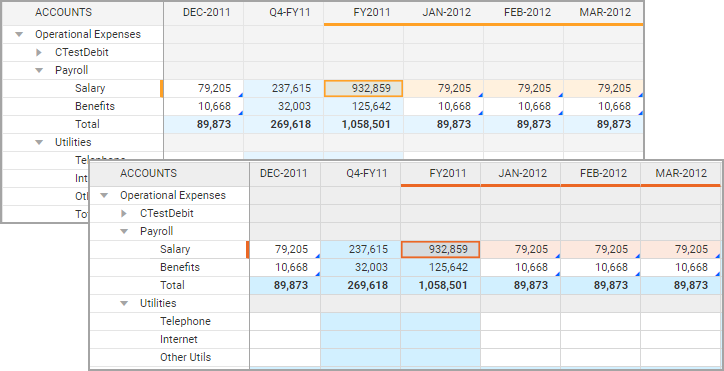Image resolution: width=724 pixels, height=371 pixels.
Task: Select Benefits FEB-2012 cell in back grid
Action: pyautogui.click(x=524, y=106)
